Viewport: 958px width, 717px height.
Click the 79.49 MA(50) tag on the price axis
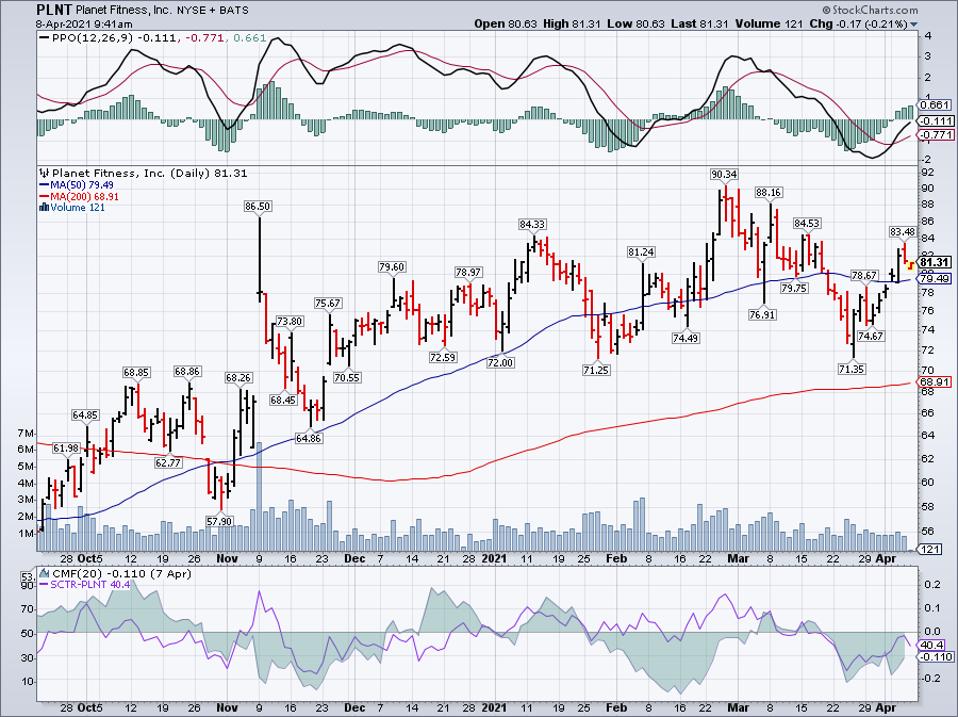point(935,278)
